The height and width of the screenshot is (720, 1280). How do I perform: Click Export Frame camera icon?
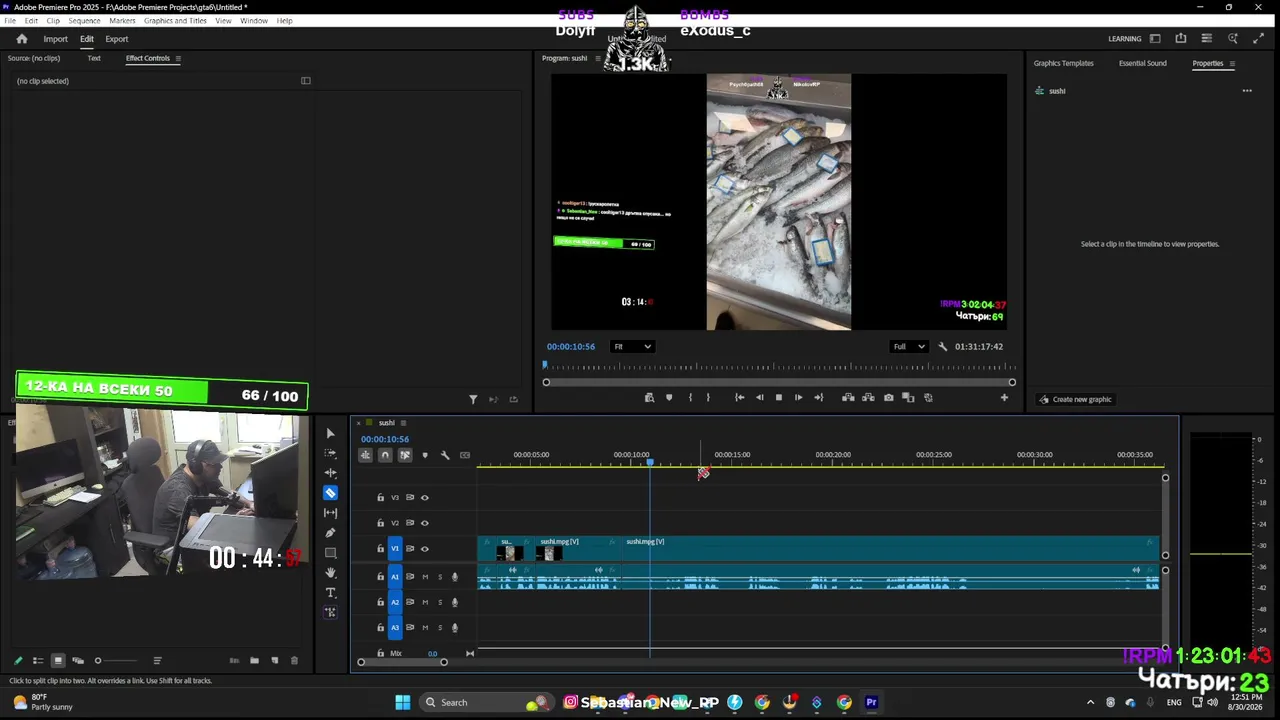888,398
